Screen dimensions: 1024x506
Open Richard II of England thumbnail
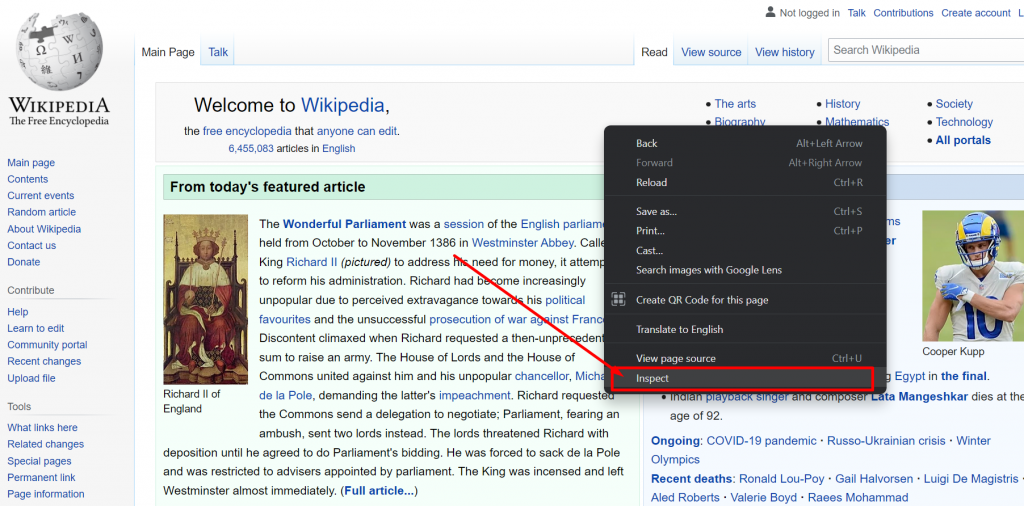tap(205, 298)
